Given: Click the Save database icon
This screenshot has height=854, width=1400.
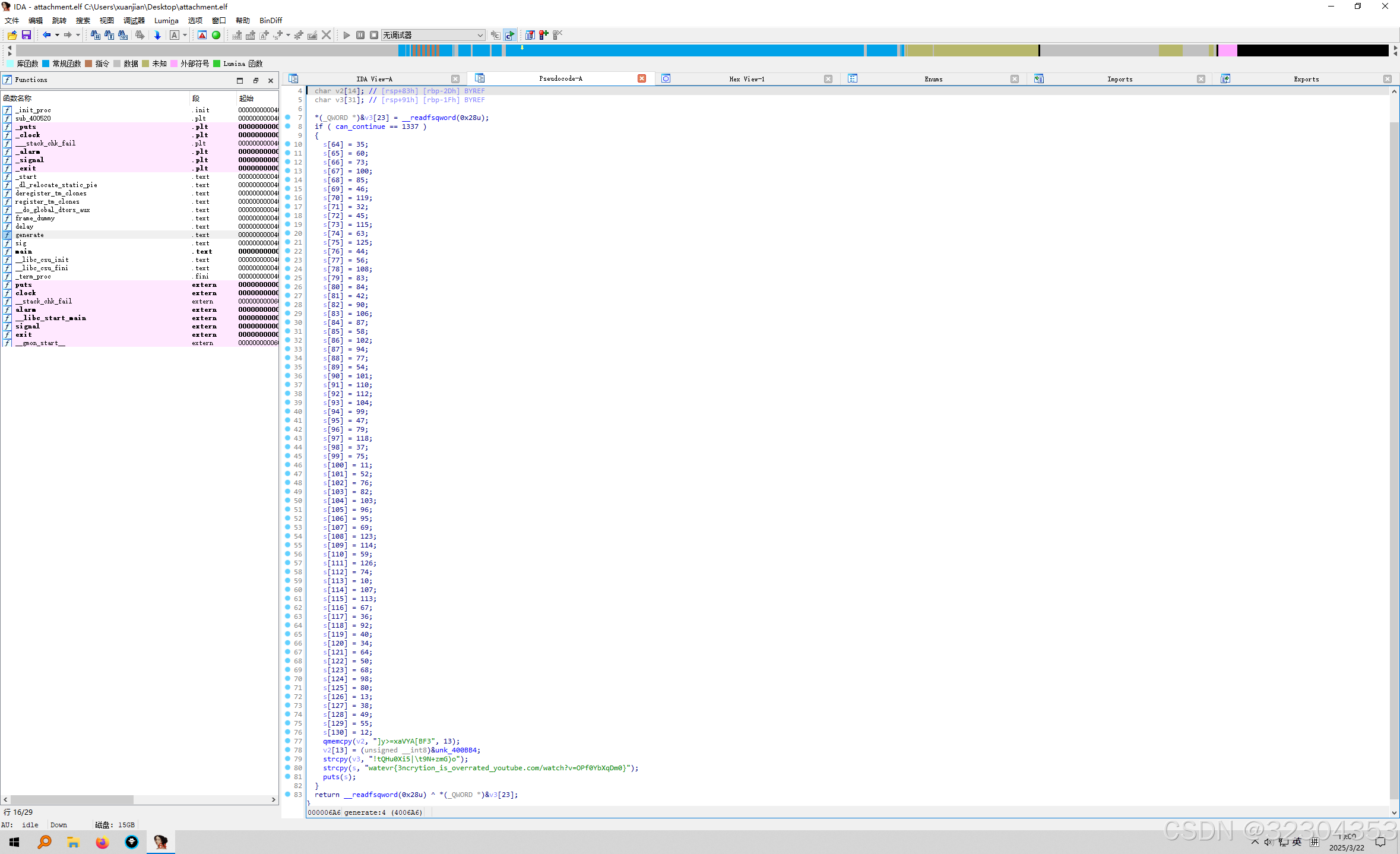Looking at the screenshot, I should click(26, 35).
